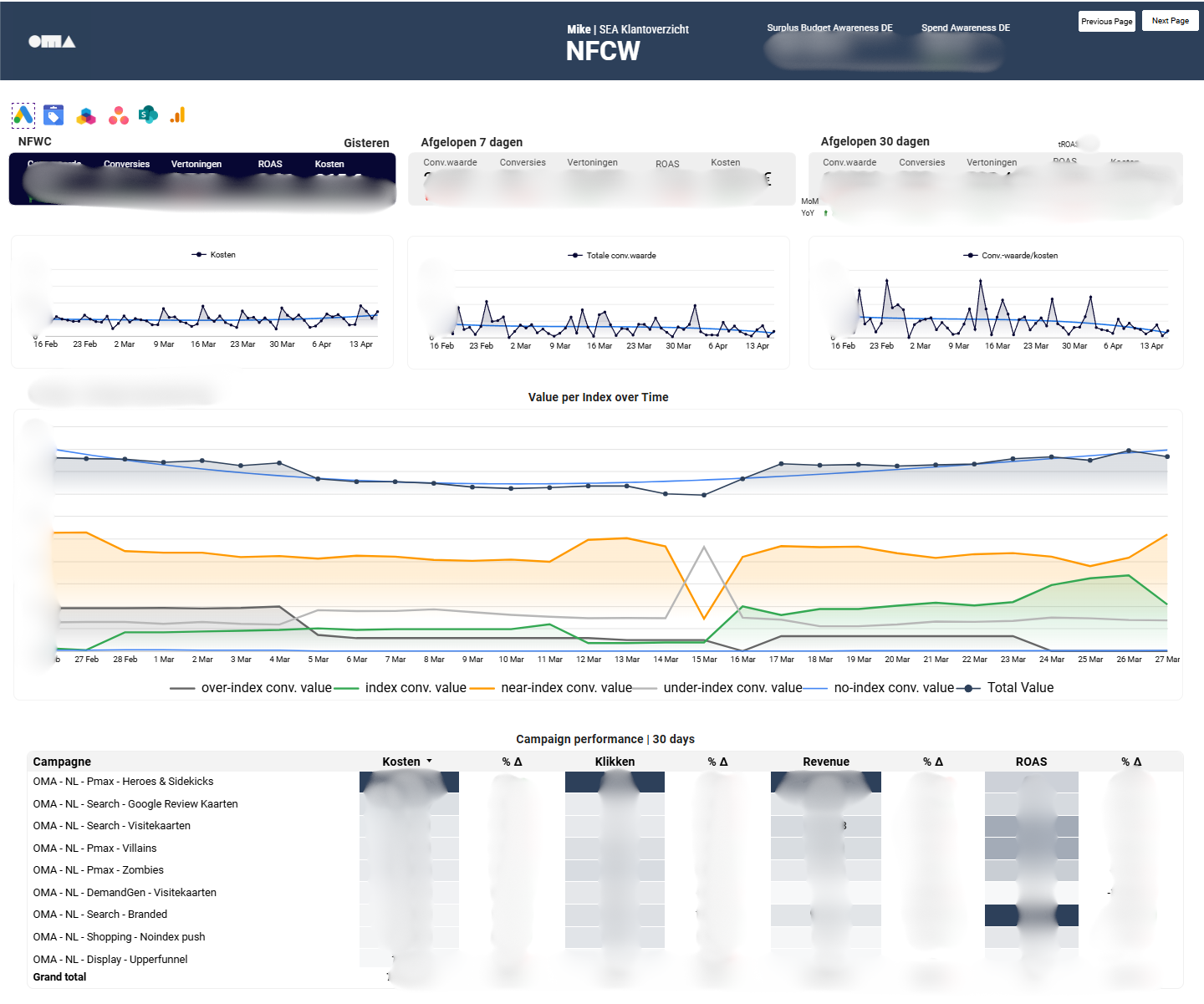
Task: Sort campaign table by Klikken column
Action: click(615, 762)
